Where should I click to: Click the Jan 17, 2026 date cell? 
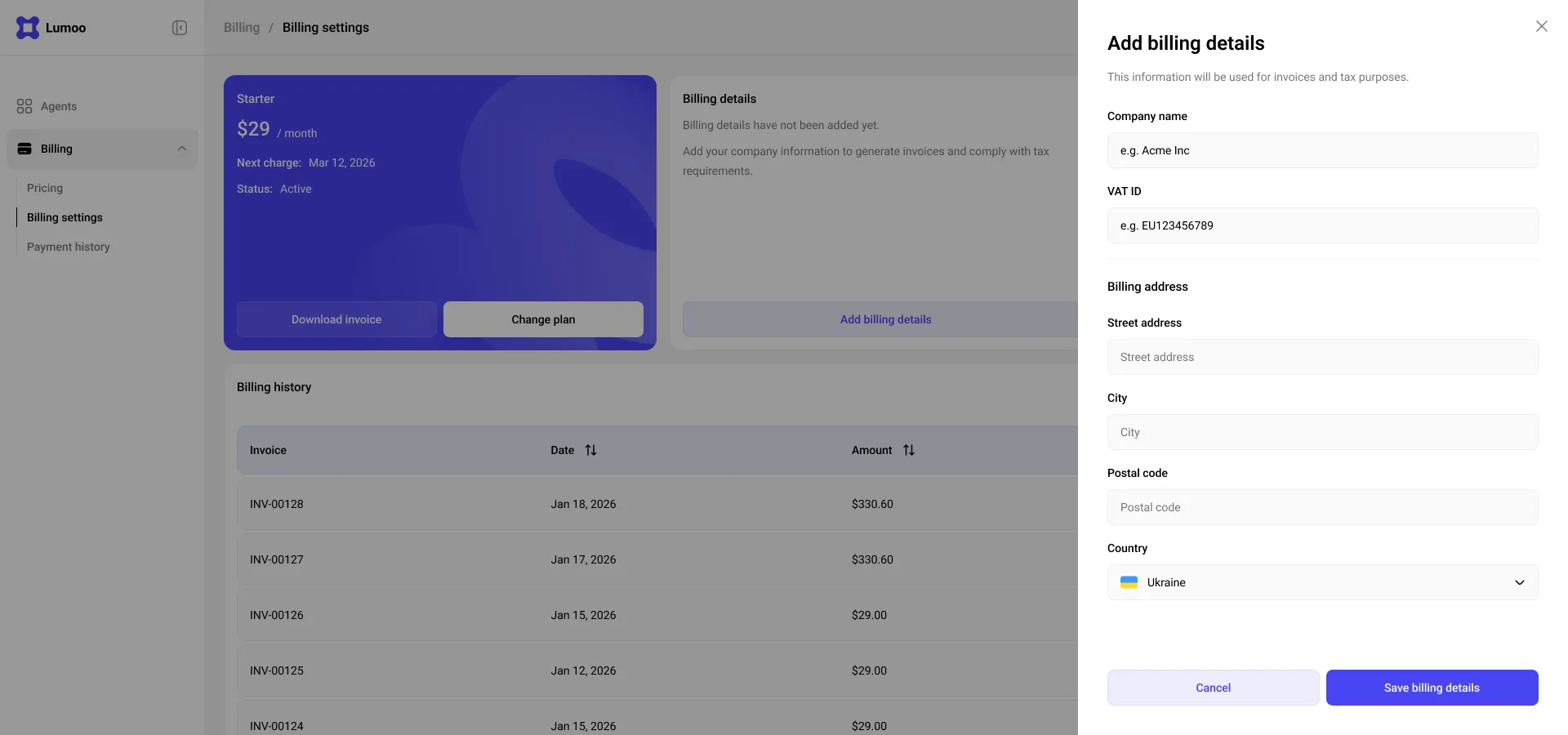[583, 559]
